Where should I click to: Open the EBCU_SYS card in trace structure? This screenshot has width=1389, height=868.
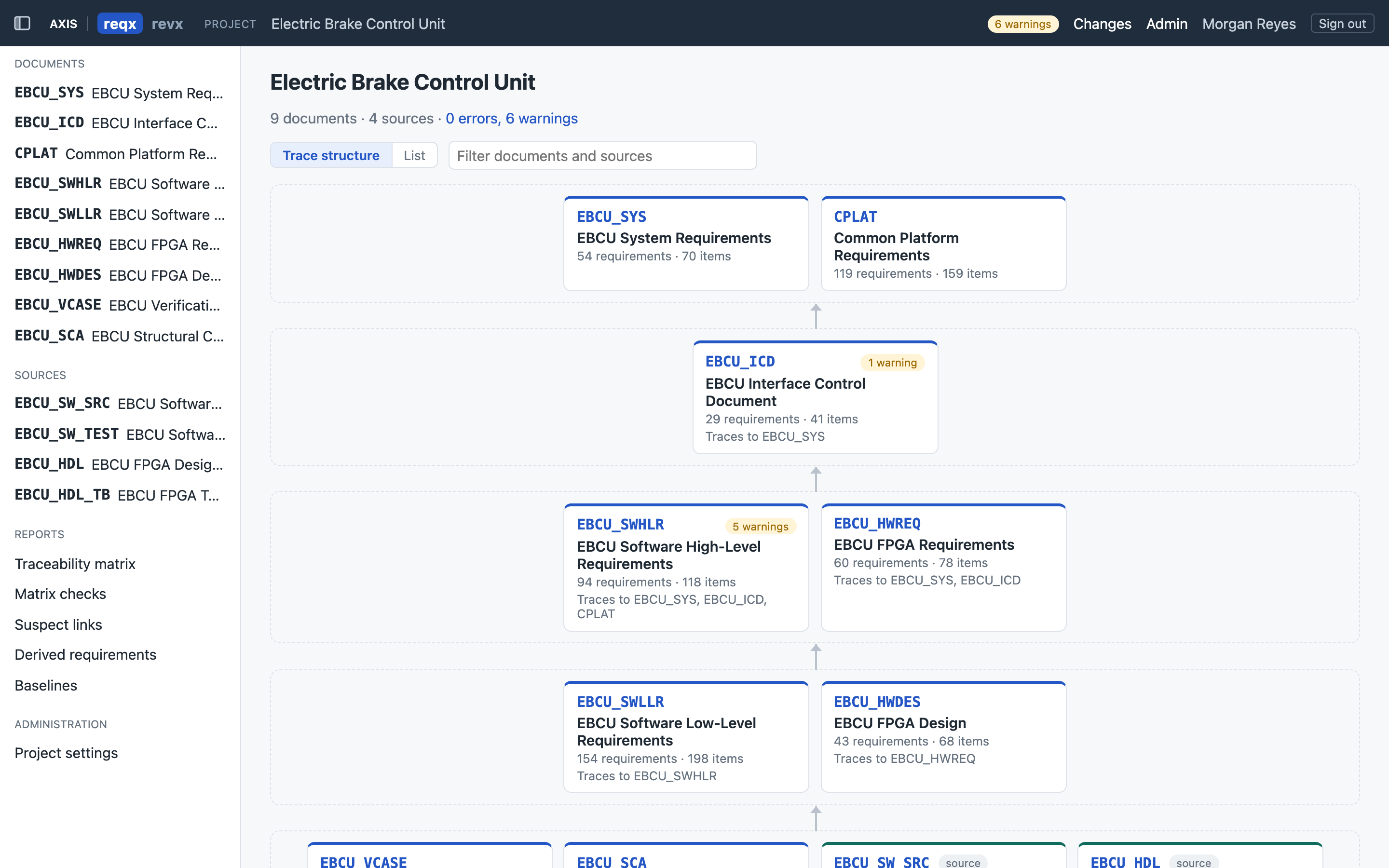click(686, 244)
